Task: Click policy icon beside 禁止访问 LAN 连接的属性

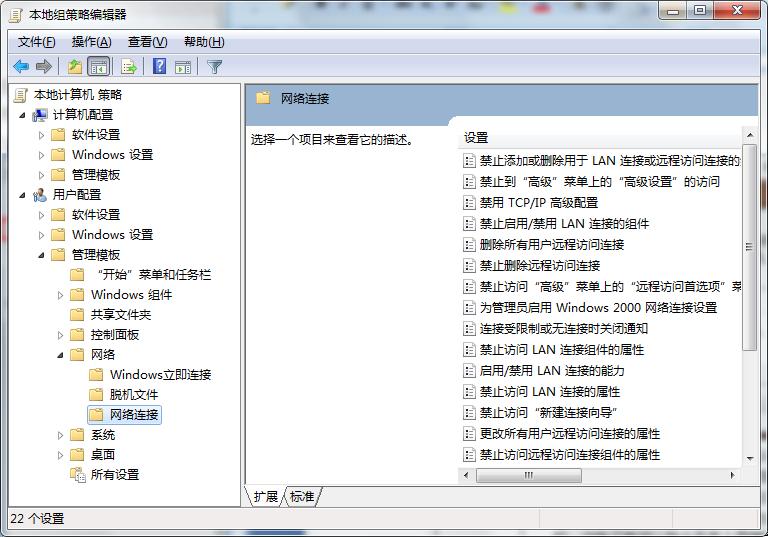Action: coord(469,392)
